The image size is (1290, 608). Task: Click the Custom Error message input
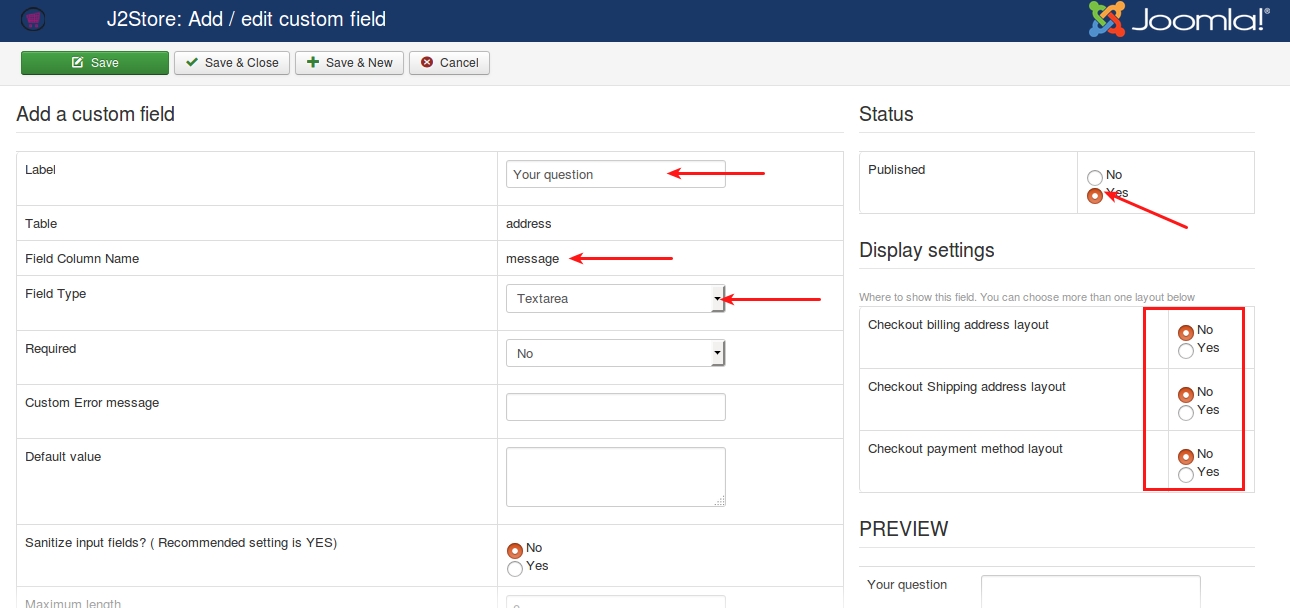[616, 407]
